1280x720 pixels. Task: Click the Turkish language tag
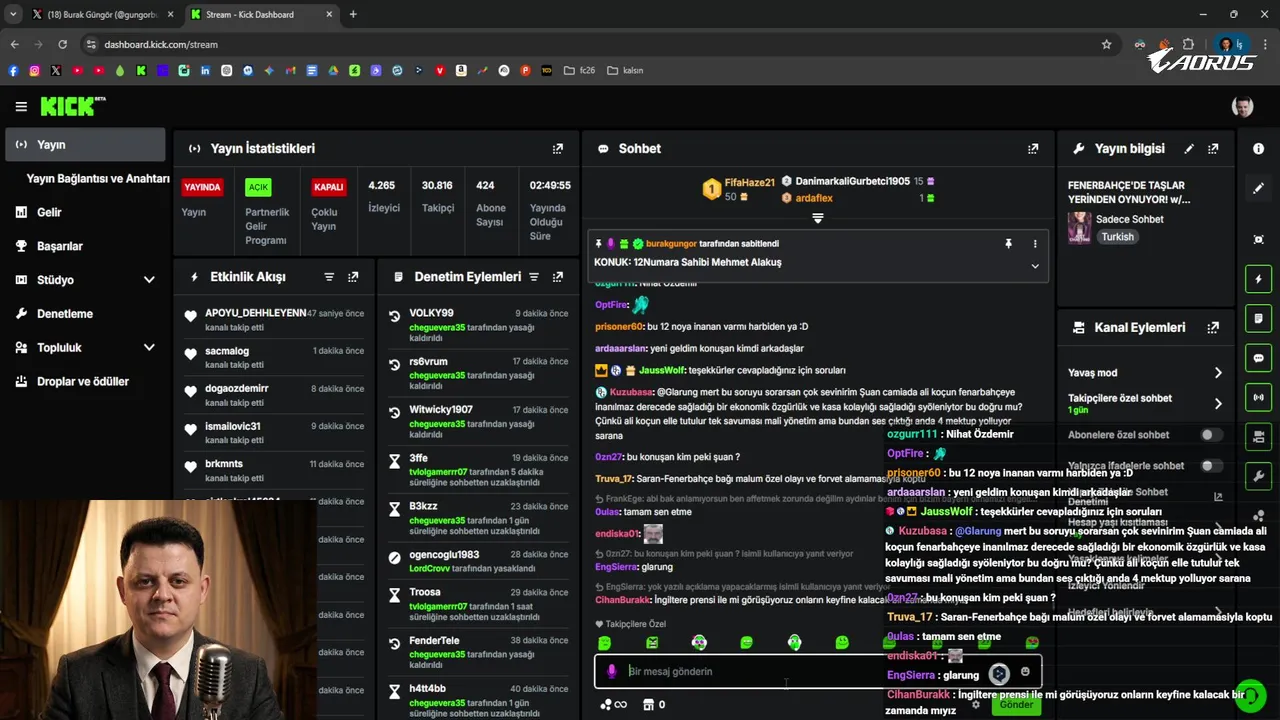(1118, 237)
